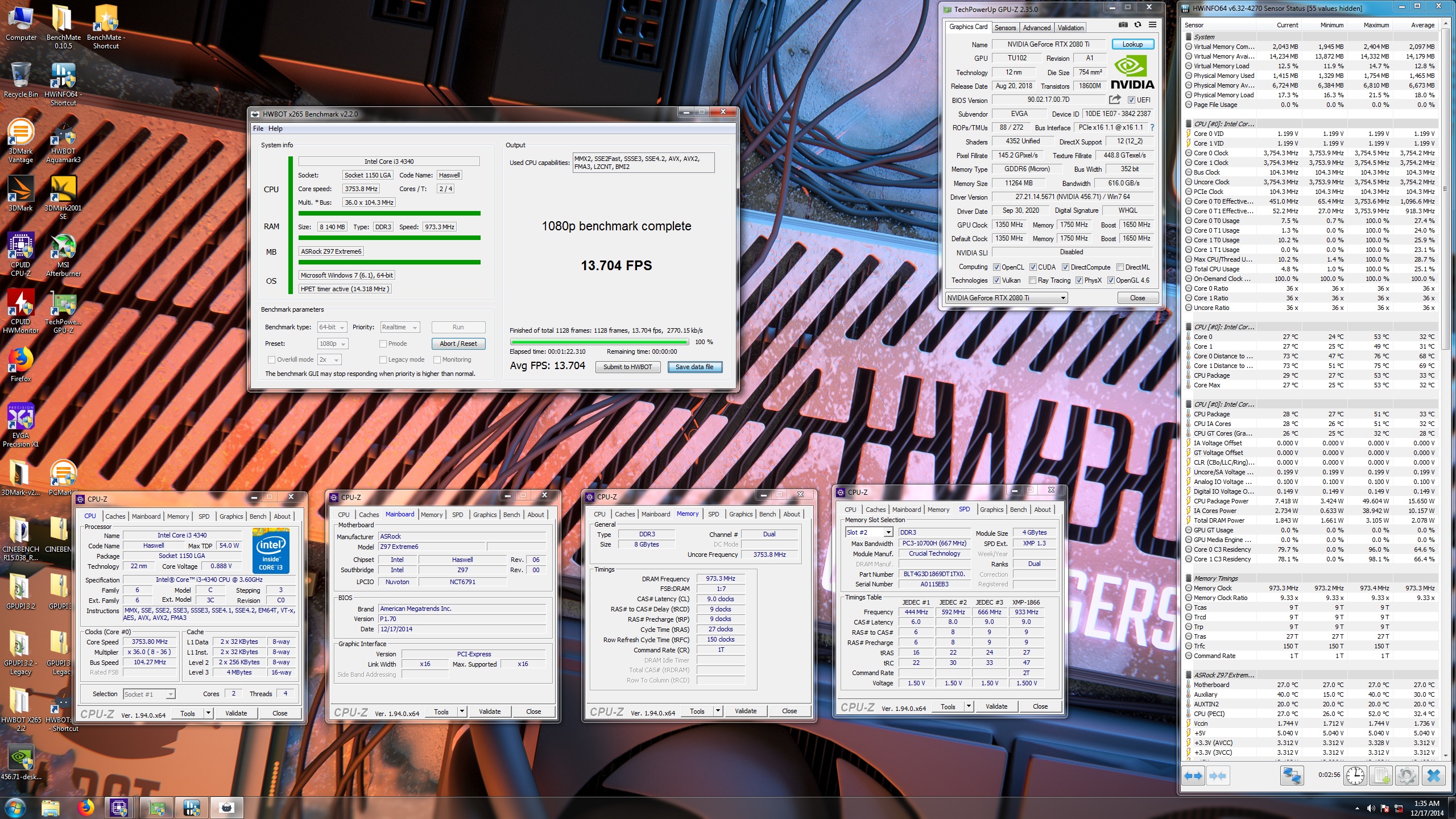Click the HWiNFO remote network computers button
The image size is (1456, 819).
pos(1292,776)
